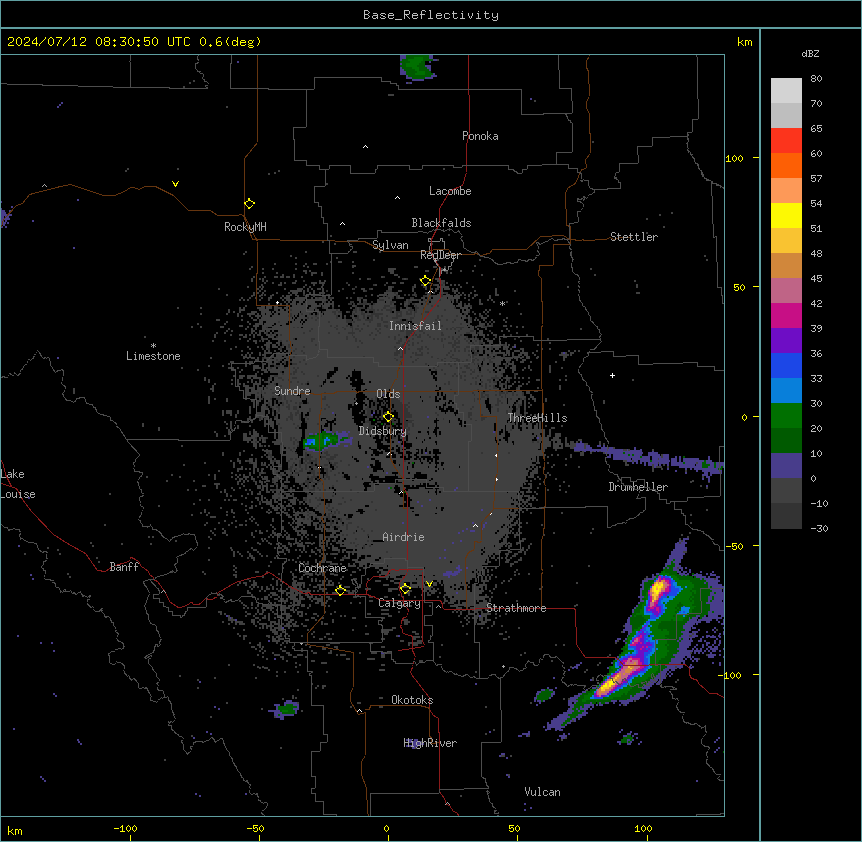Click the Strathmore city label
Screen dimensions: 862x842
pyautogui.click(x=516, y=608)
